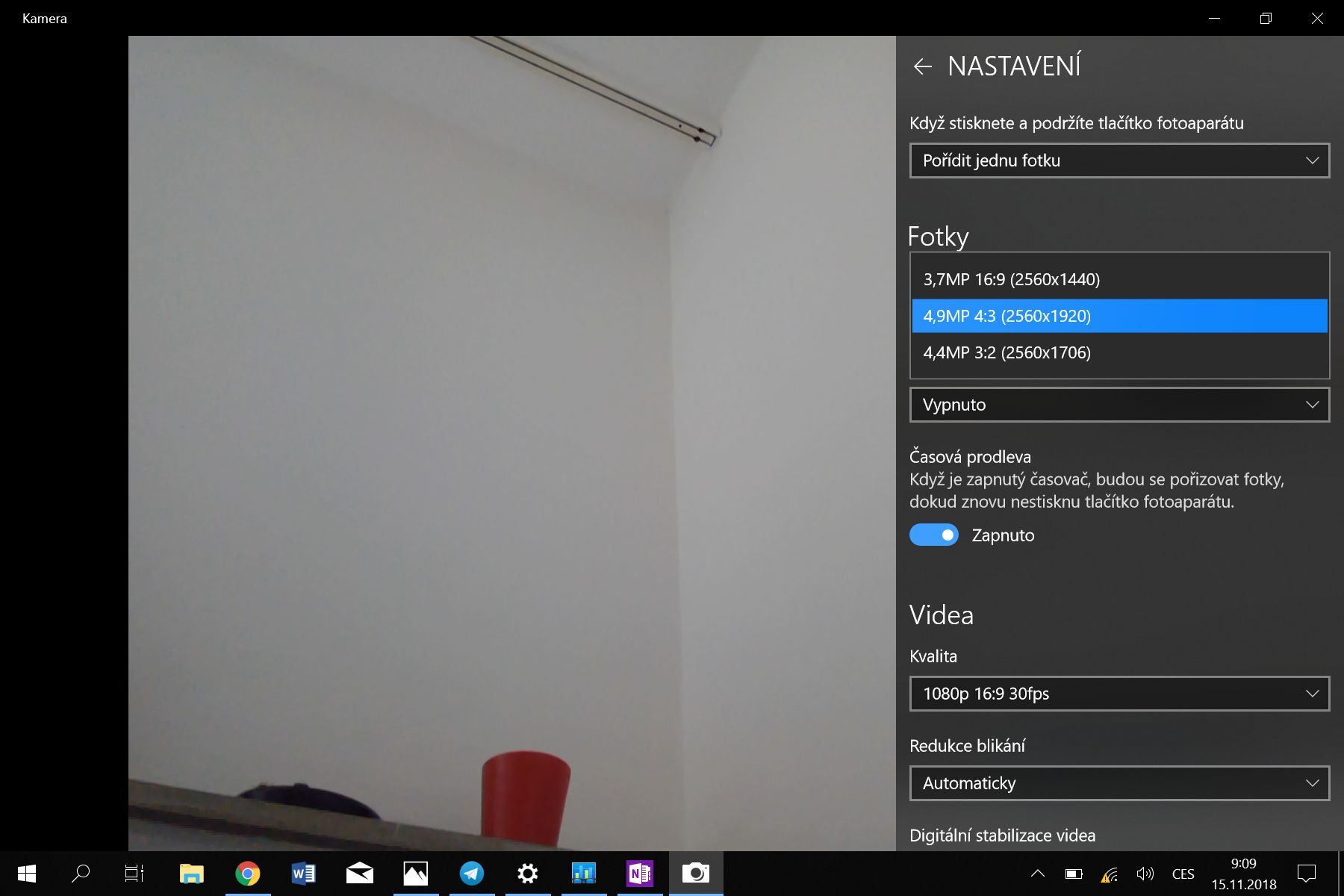1344x896 pixels.
Task: Open OneNote from the taskbar
Action: [x=641, y=873]
